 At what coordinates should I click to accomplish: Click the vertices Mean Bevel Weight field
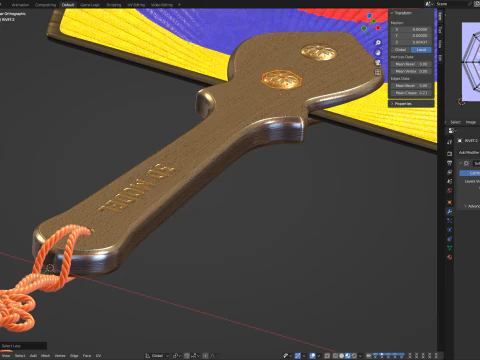(x=411, y=64)
